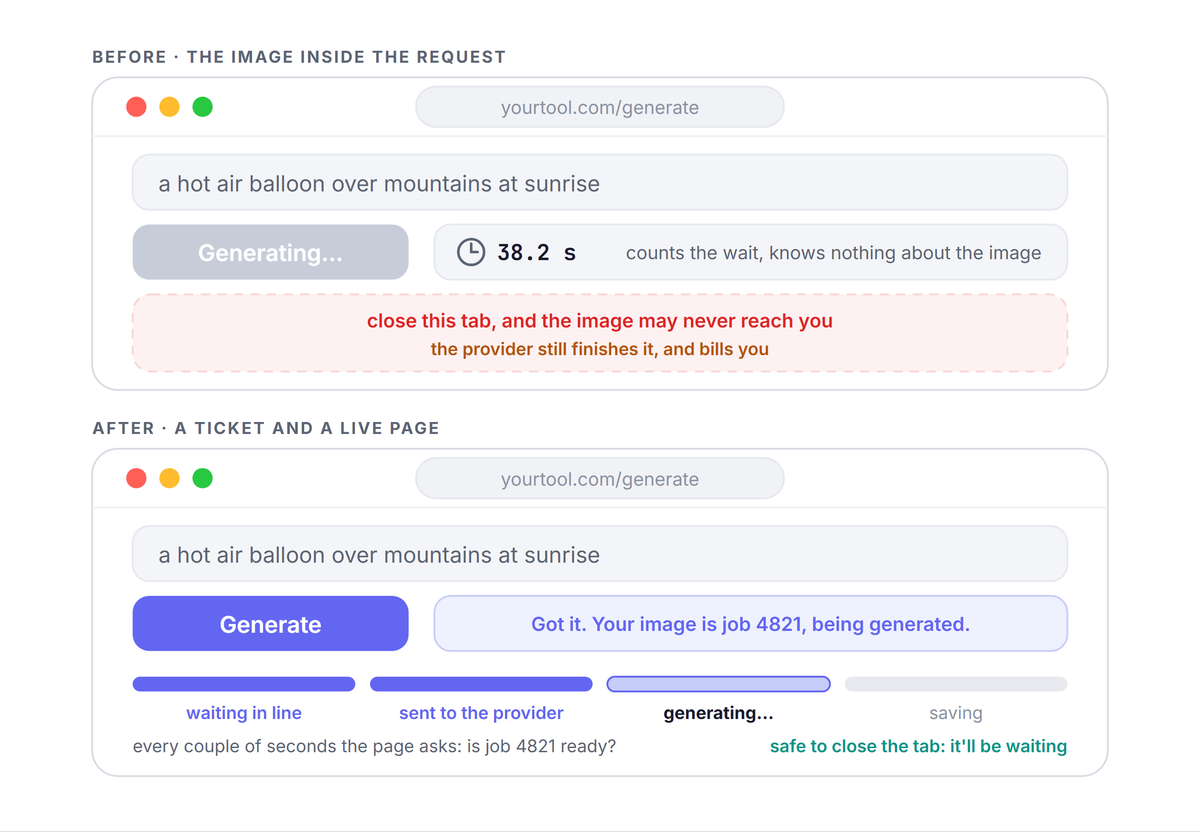Click the red dot in the top window

pyautogui.click(x=136, y=107)
